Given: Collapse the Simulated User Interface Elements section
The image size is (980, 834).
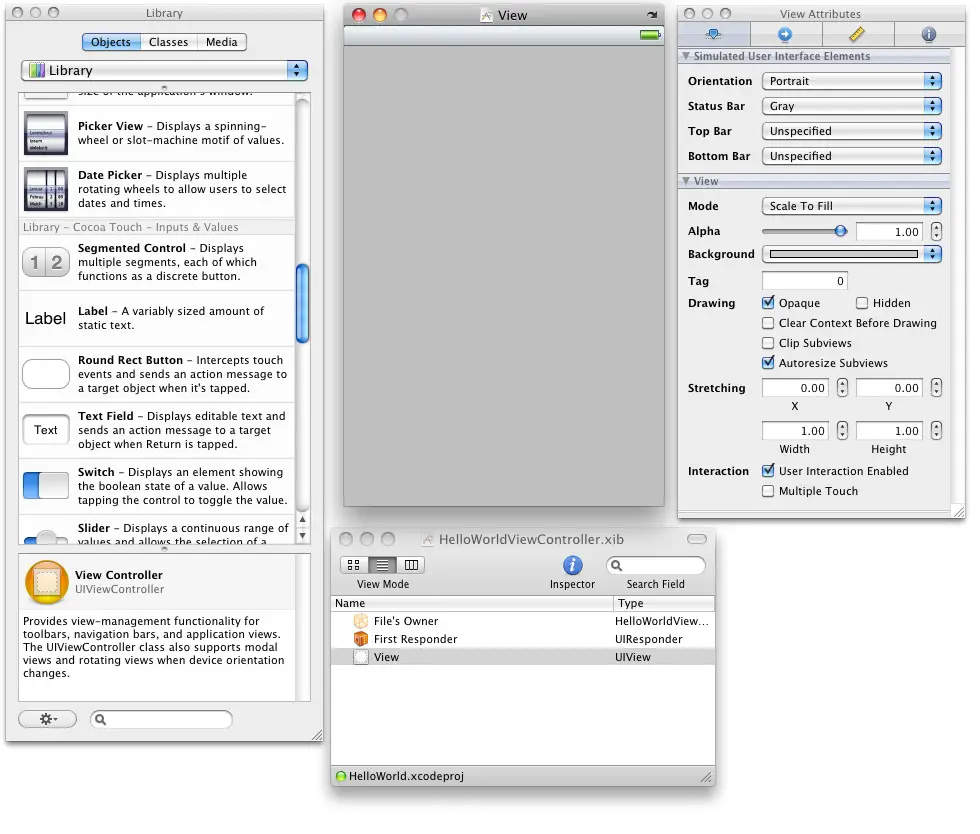Looking at the screenshot, I should pyautogui.click(x=690, y=56).
